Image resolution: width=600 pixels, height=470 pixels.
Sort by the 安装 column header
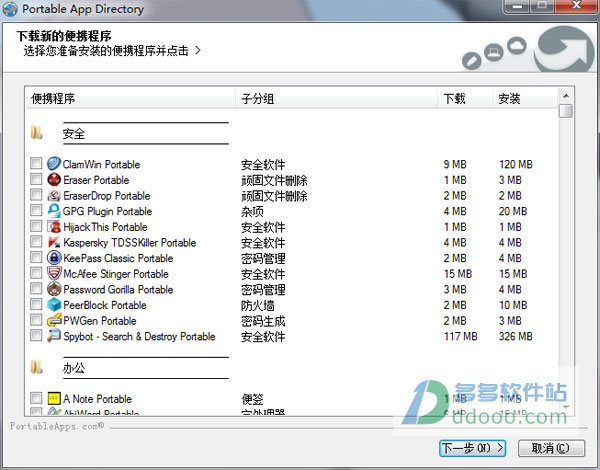point(525,98)
